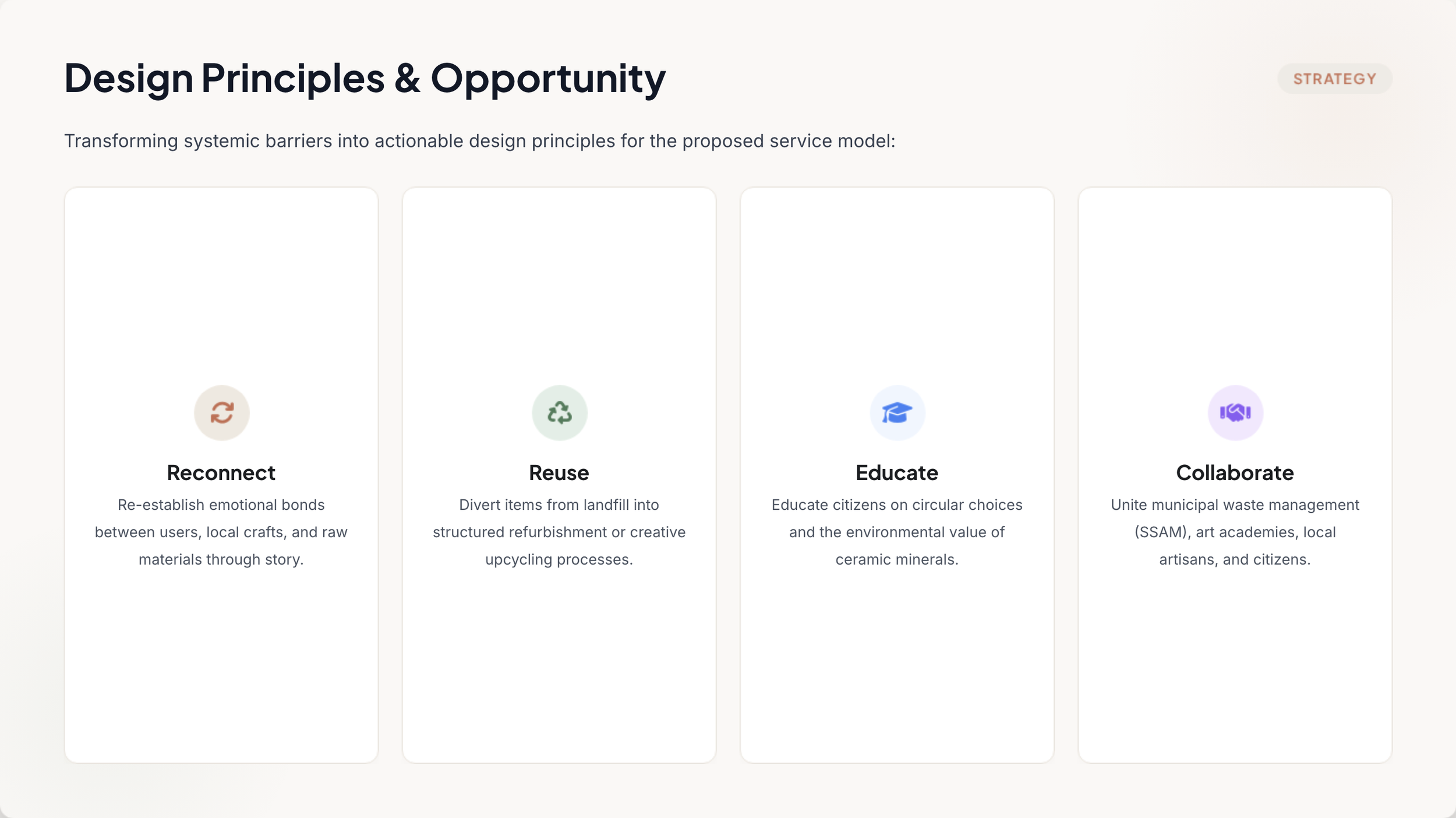Click the Design Principles & Opportunity title
The image size is (1456, 818).
(365, 78)
